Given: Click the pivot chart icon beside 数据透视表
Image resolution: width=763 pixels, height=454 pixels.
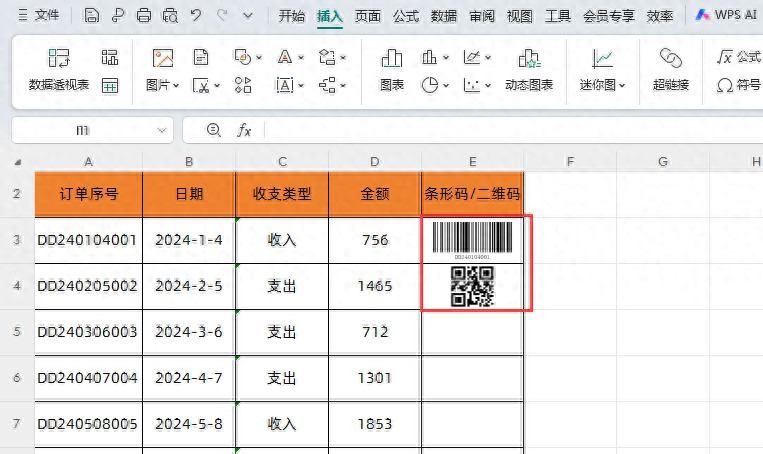Looking at the screenshot, I should [110, 57].
